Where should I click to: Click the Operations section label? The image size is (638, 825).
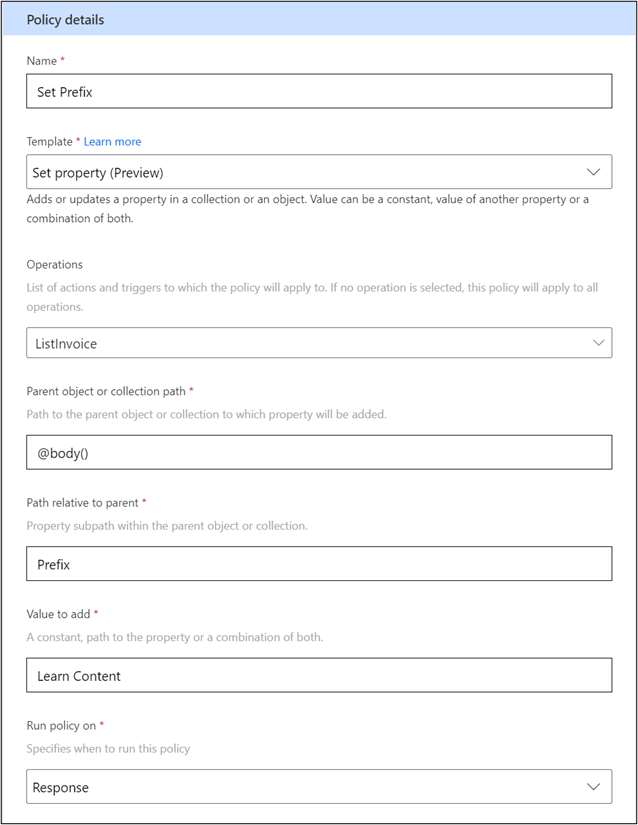(x=55, y=265)
